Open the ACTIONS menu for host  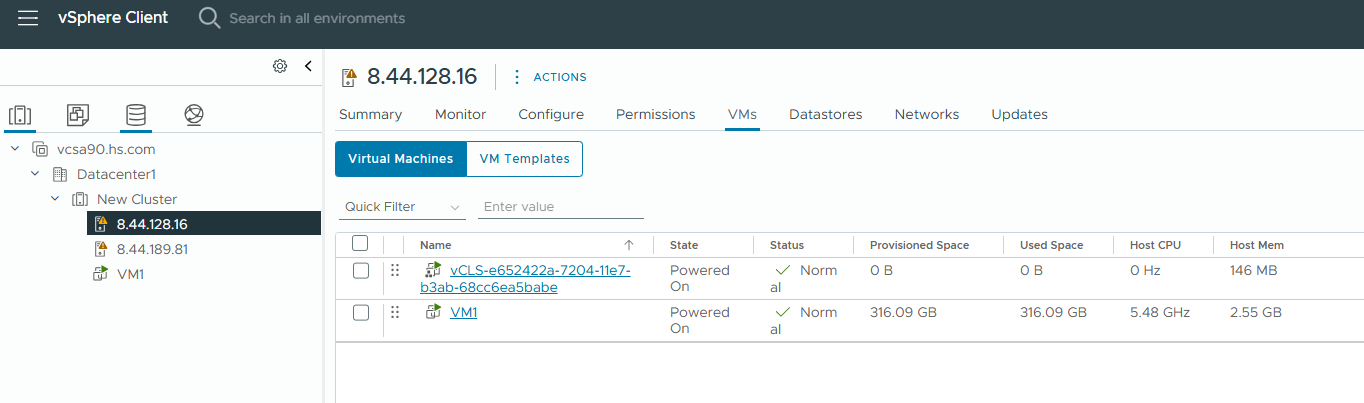(560, 77)
